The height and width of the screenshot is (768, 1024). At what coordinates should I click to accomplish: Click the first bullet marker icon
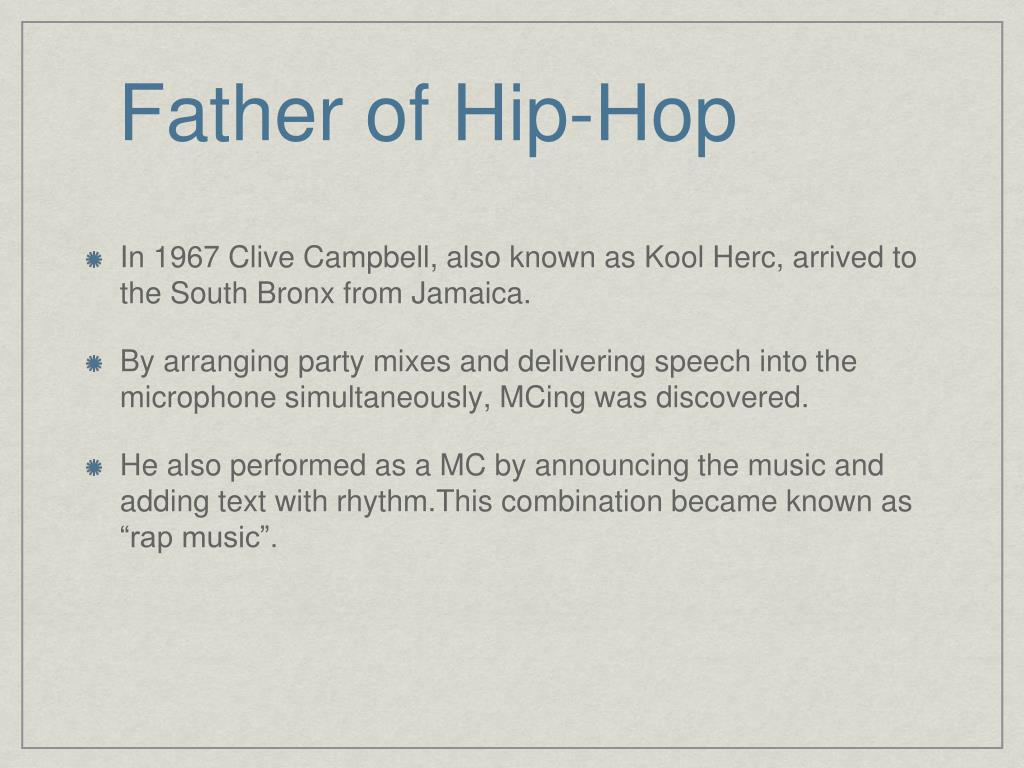click(94, 260)
